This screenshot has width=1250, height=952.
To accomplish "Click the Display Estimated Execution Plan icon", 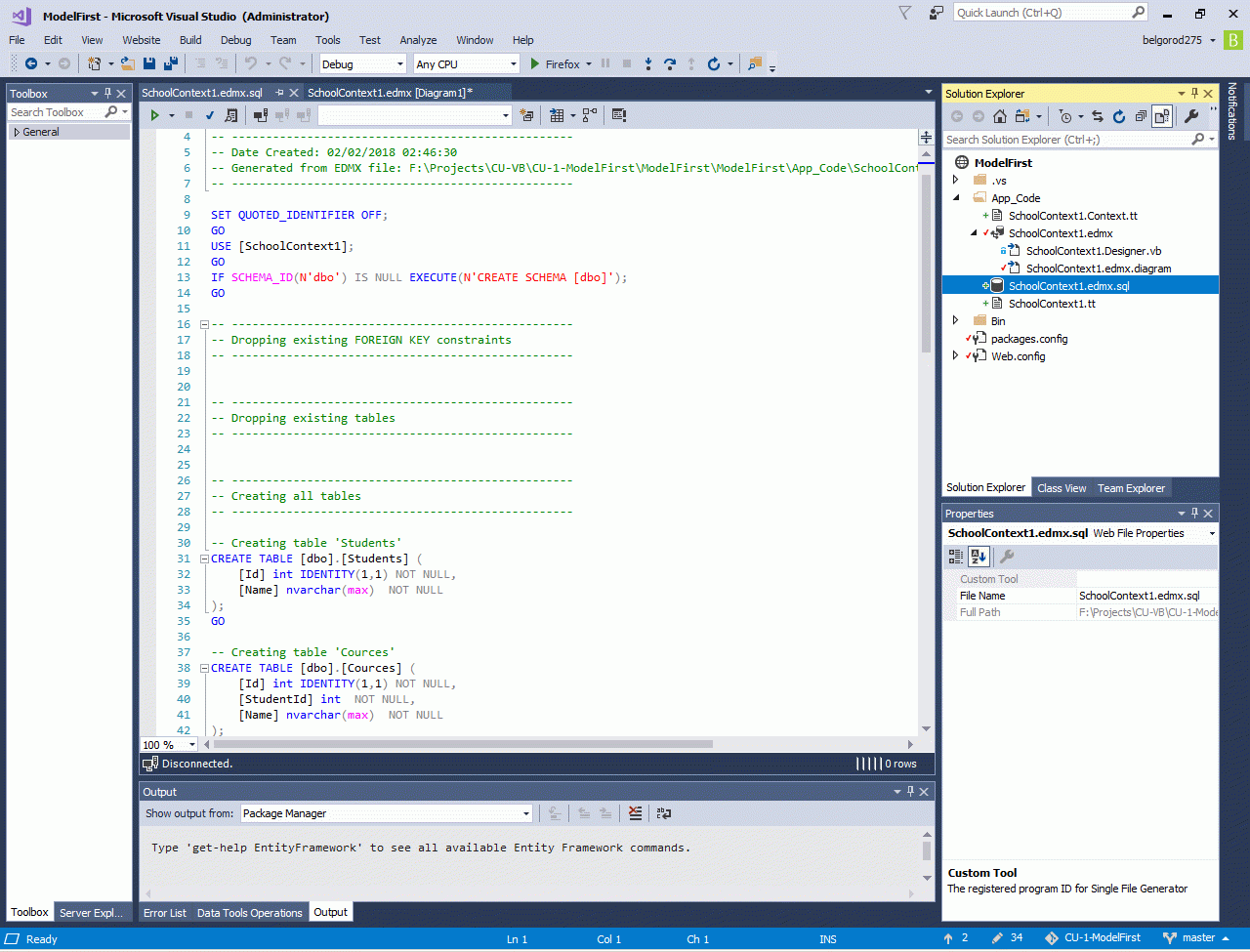I will (x=230, y=114).
